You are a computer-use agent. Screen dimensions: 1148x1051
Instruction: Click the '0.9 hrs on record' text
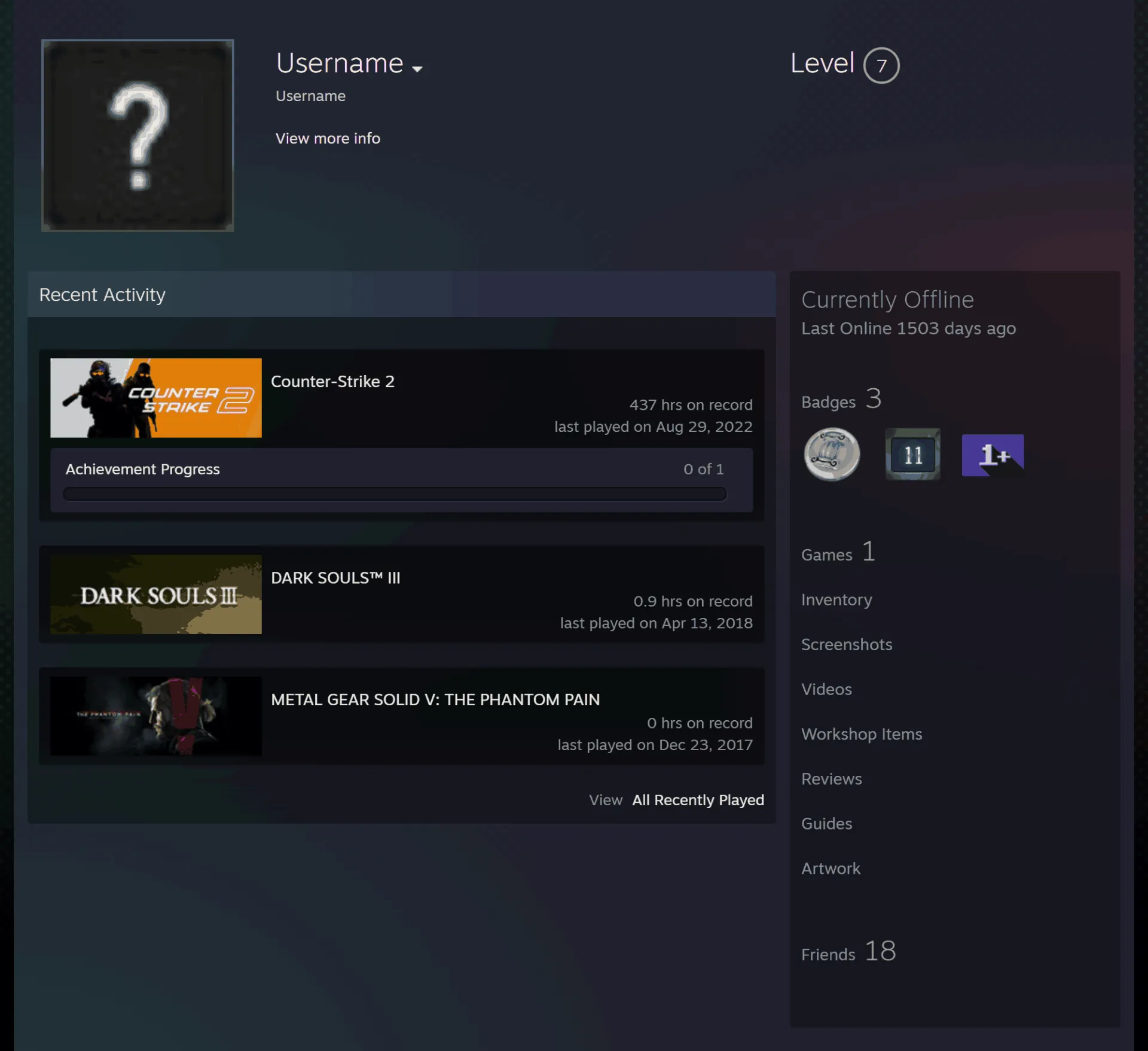693,601
